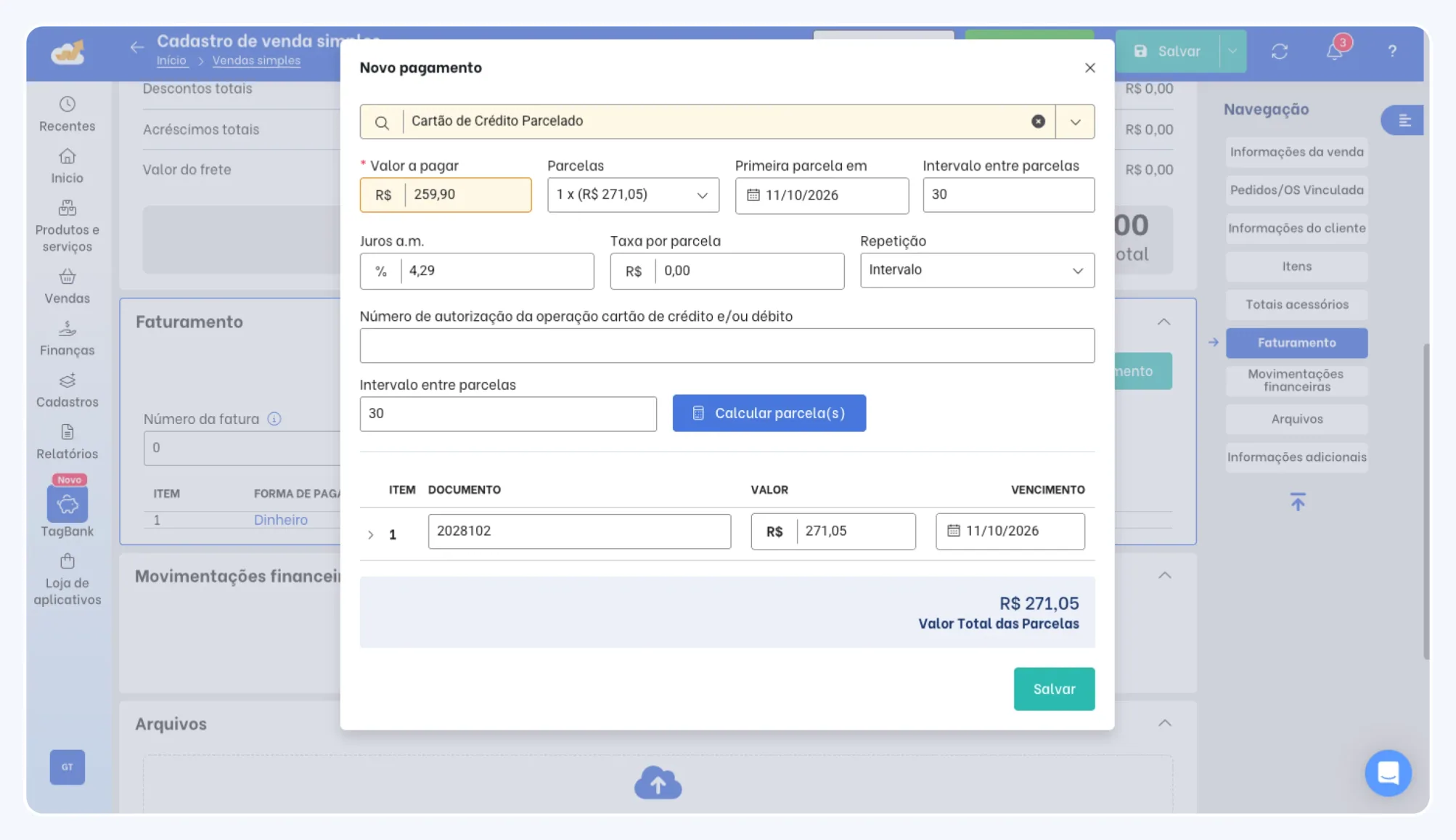Screen dimensions: 1456x840
Task: Click the GT user avatar
Action: [68, 767]
